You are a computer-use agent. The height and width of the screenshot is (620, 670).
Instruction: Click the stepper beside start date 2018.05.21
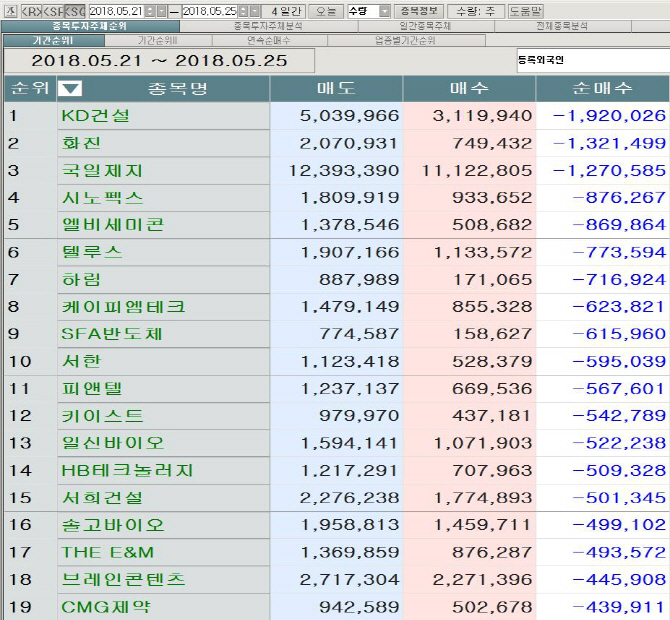(x=150, y=11)
